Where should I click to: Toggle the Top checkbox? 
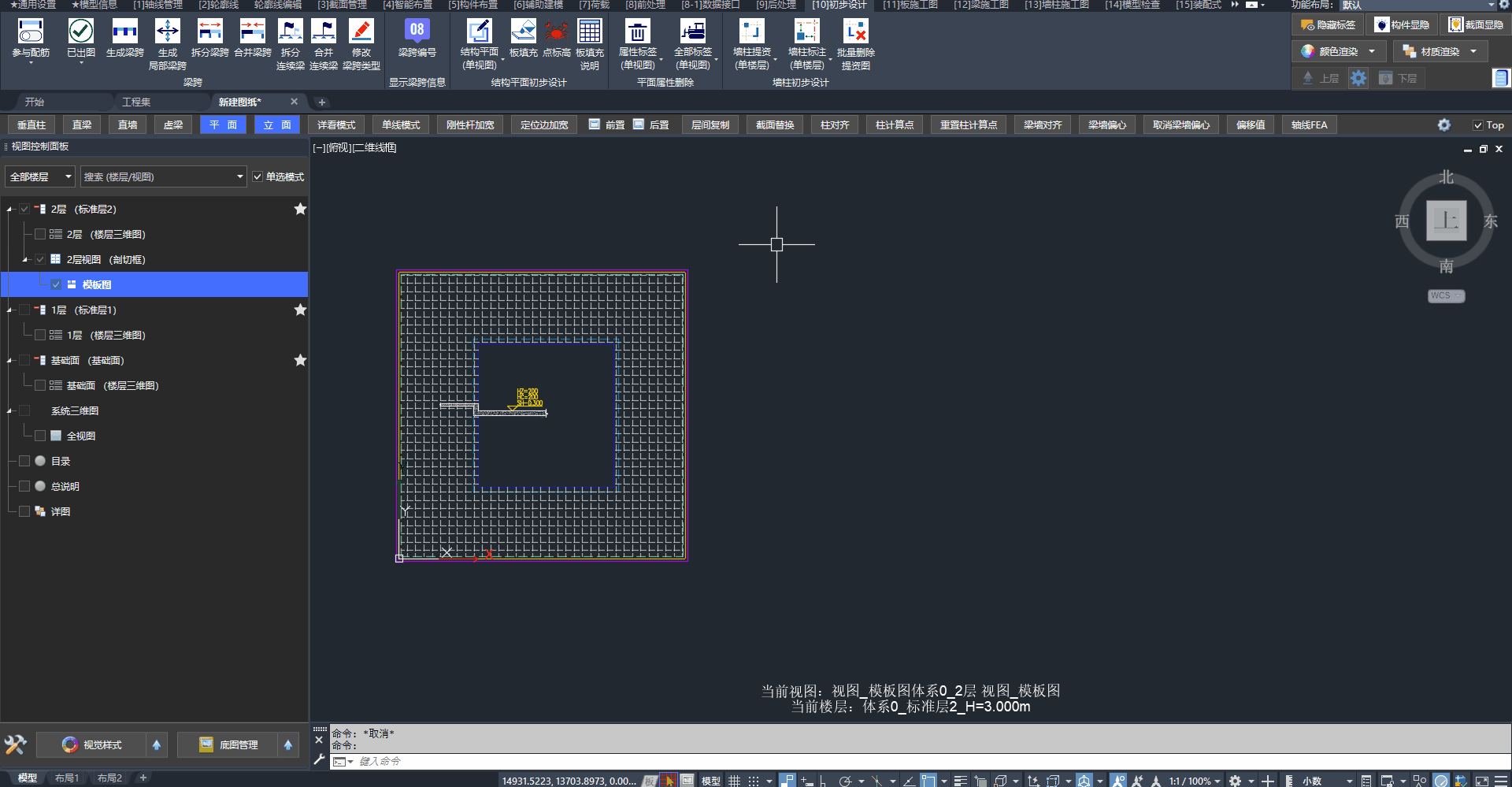tap(1478, 125)
